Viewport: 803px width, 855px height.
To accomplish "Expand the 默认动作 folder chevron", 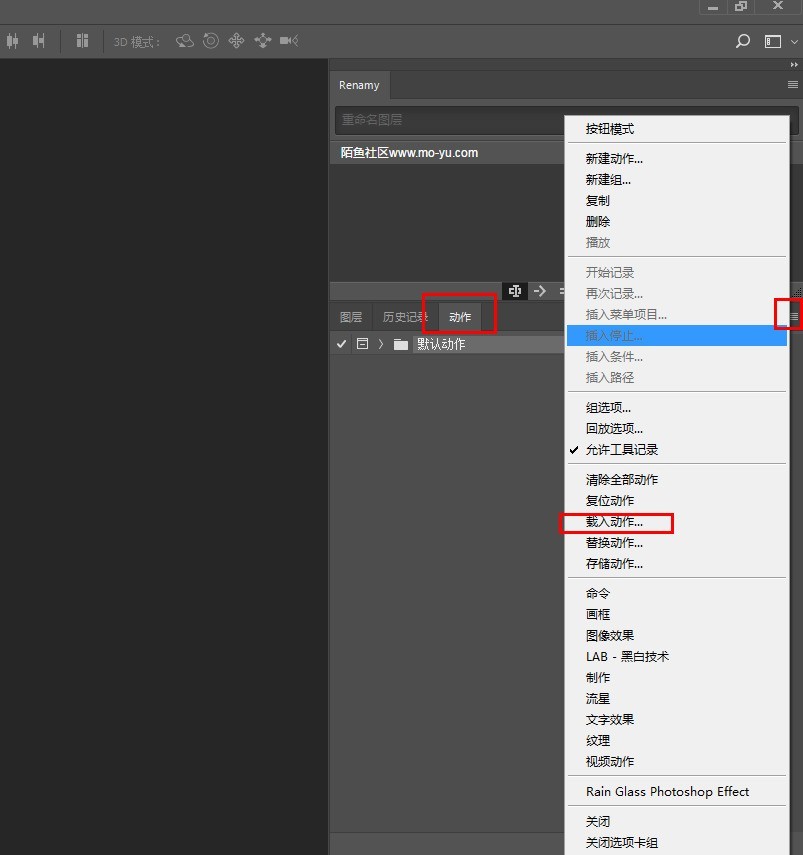I will (381, 344).
